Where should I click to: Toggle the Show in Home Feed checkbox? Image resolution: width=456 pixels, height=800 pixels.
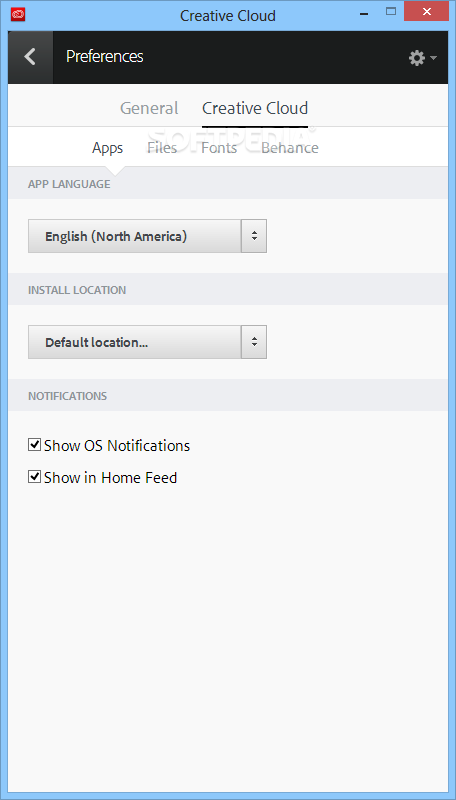pyautogui.click(x=34, y=477)
